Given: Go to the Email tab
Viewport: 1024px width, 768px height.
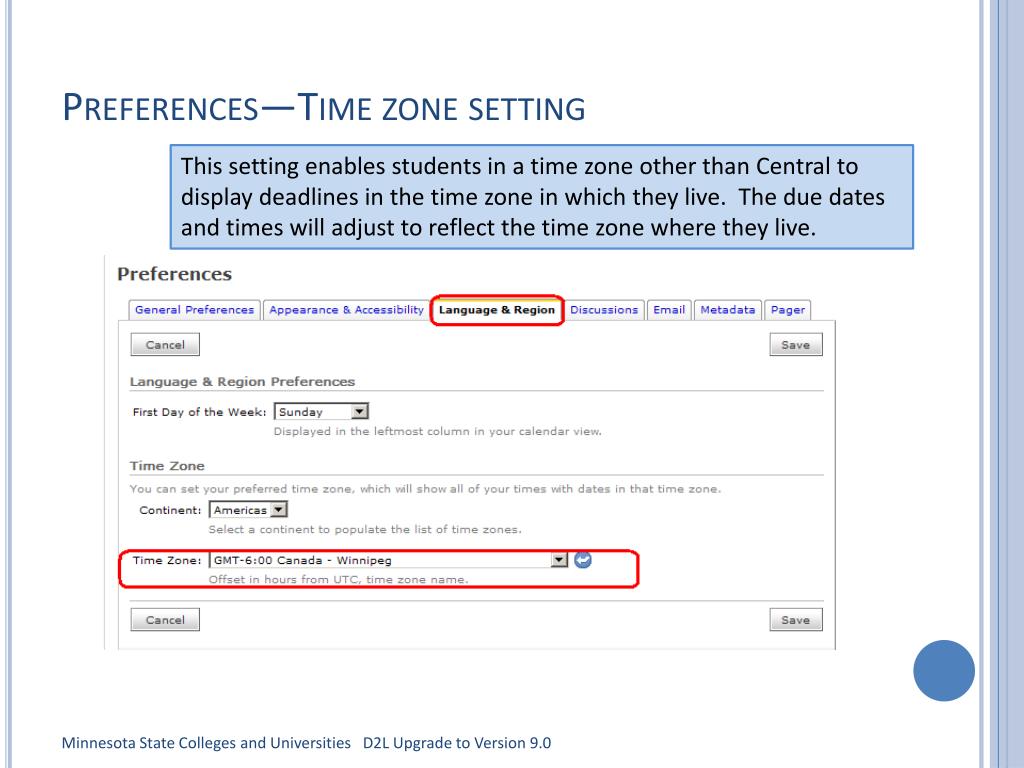Looking at the screenshot, I should [669, 310].
